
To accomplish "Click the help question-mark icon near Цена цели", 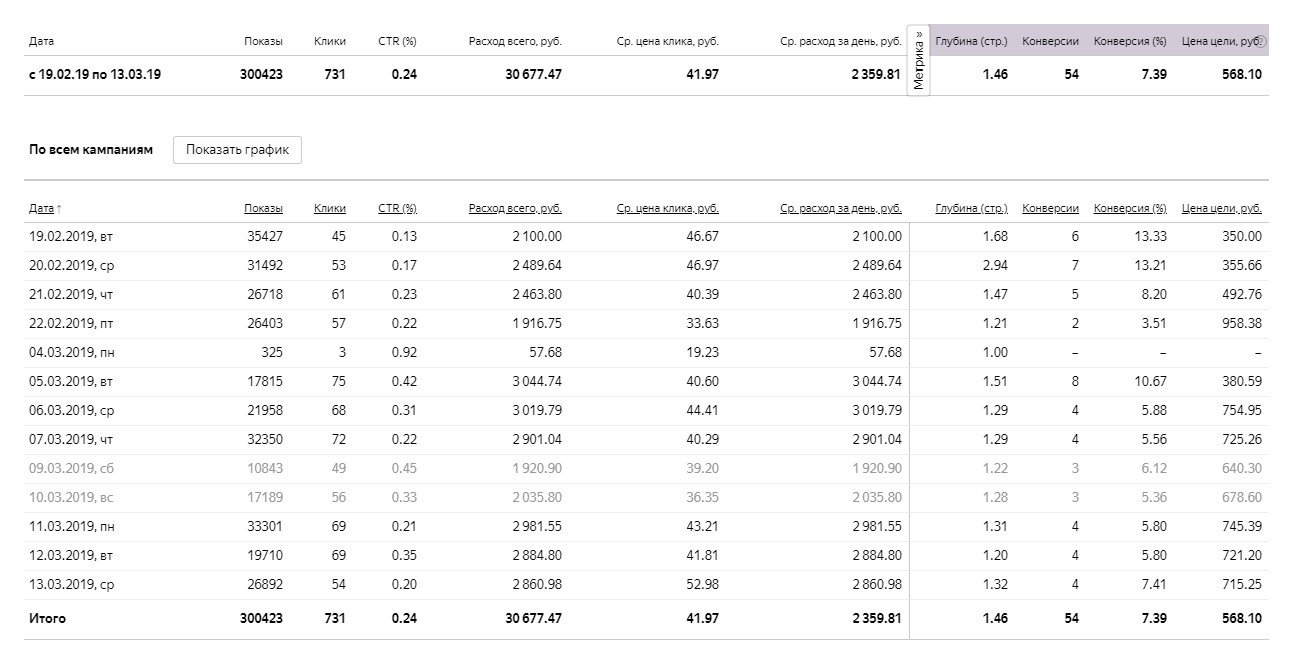I will point(1262,41).
